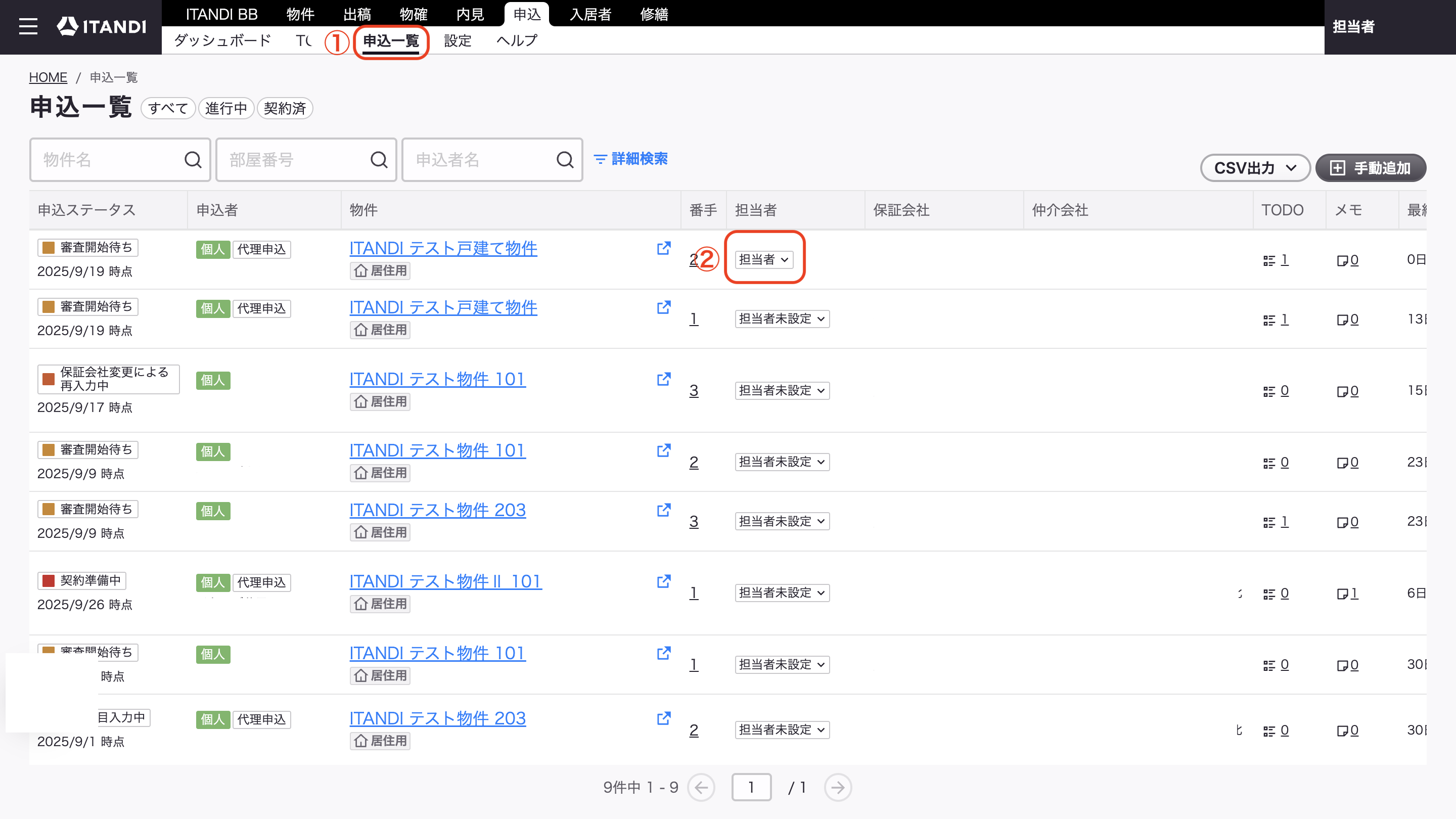Click the room number search magnifier icon
Viewport: 1456px width, 819px height.
[379, 160]
